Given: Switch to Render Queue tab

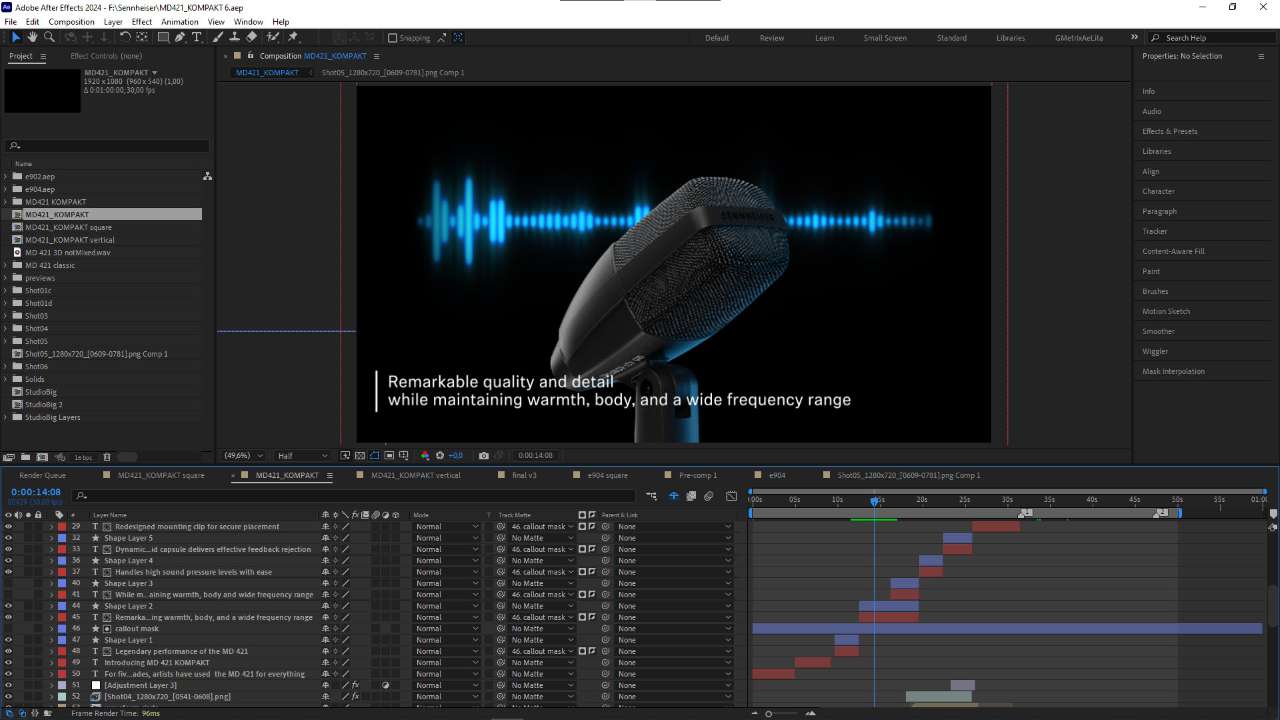Looking at the screenshot, I should [43, 475].
